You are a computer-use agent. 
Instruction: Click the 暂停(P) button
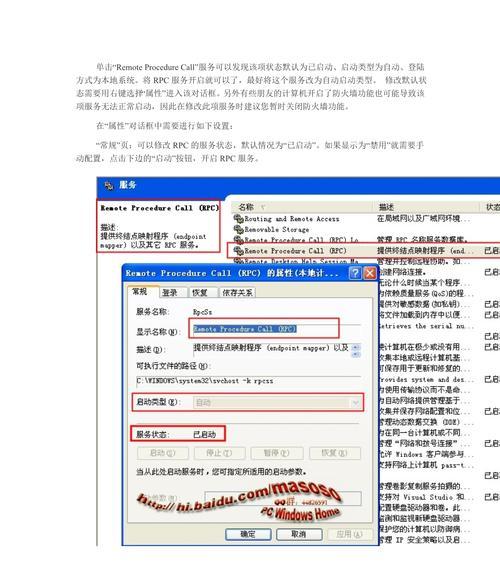(x=277, y=453)
